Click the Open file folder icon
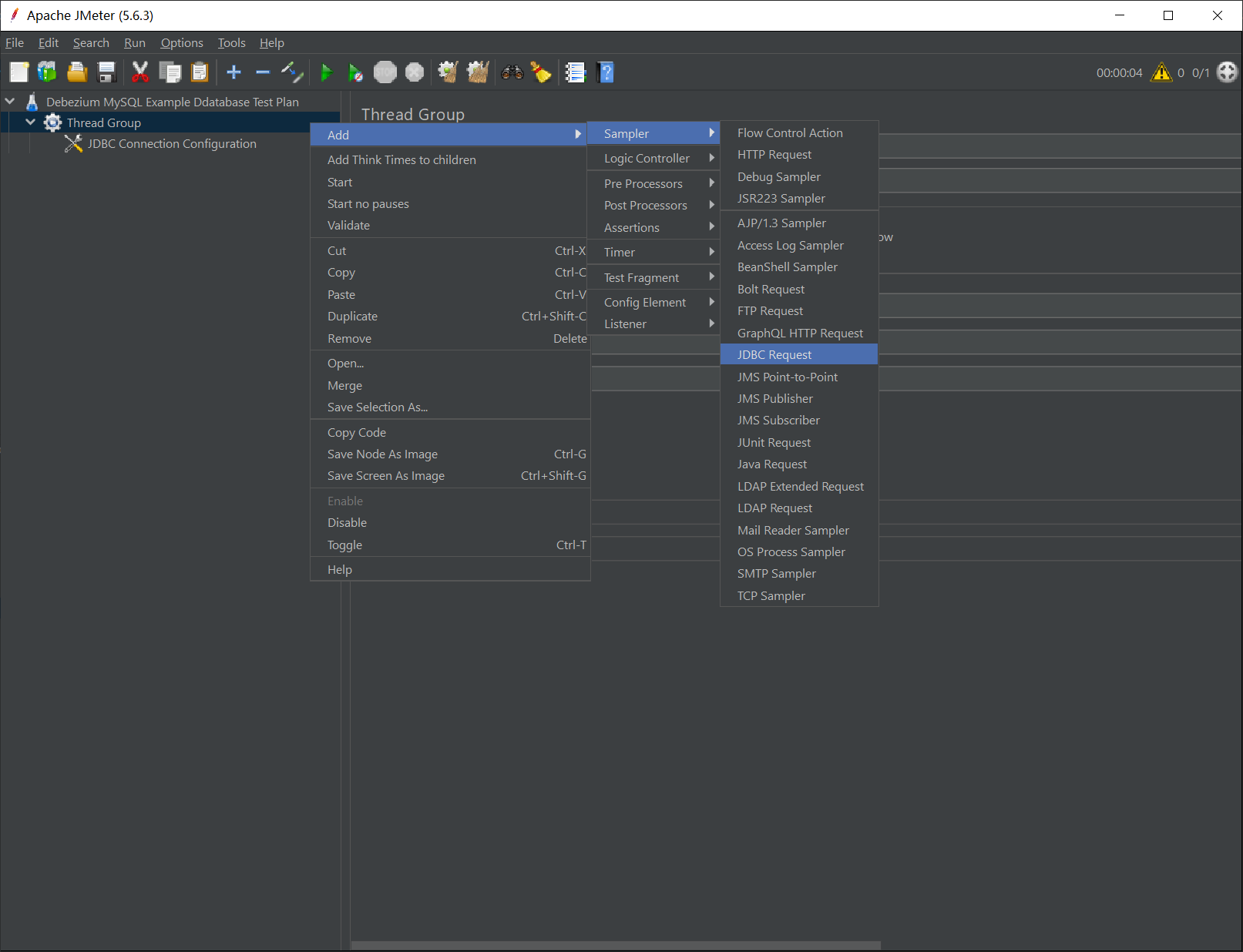 [77, 72]
